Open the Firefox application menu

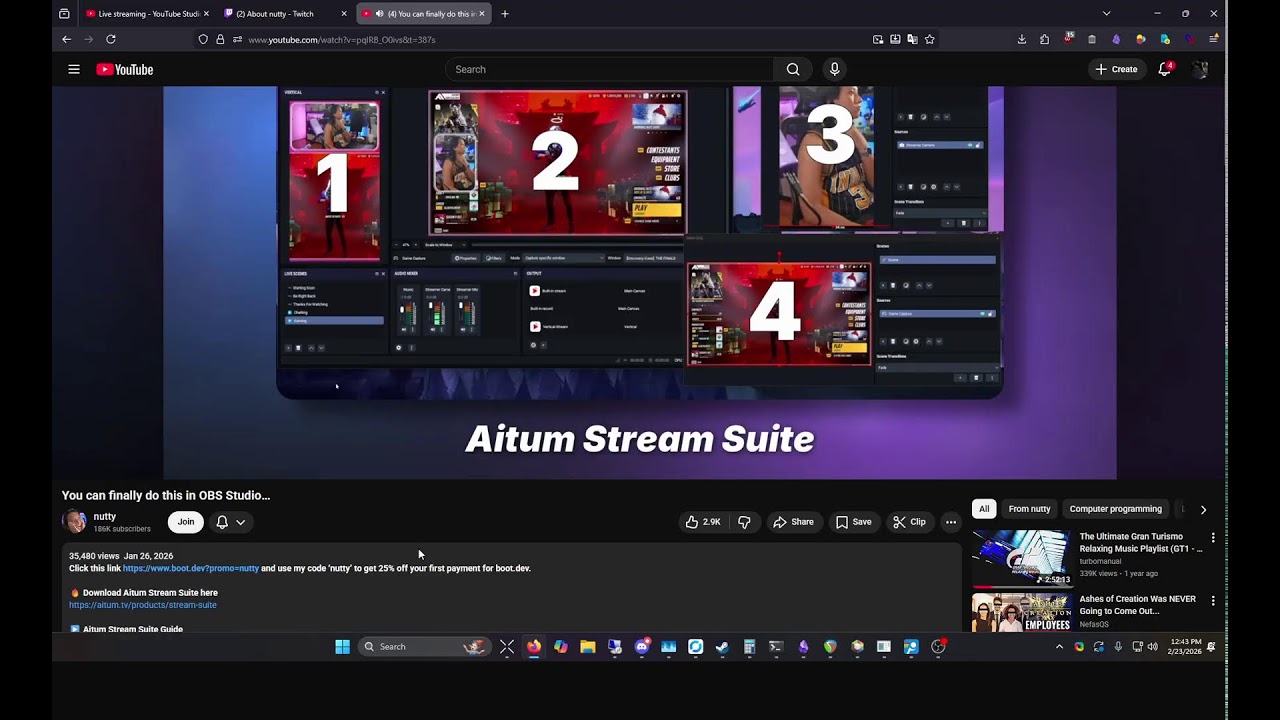pyautogui.click(x=1214, y=39)
